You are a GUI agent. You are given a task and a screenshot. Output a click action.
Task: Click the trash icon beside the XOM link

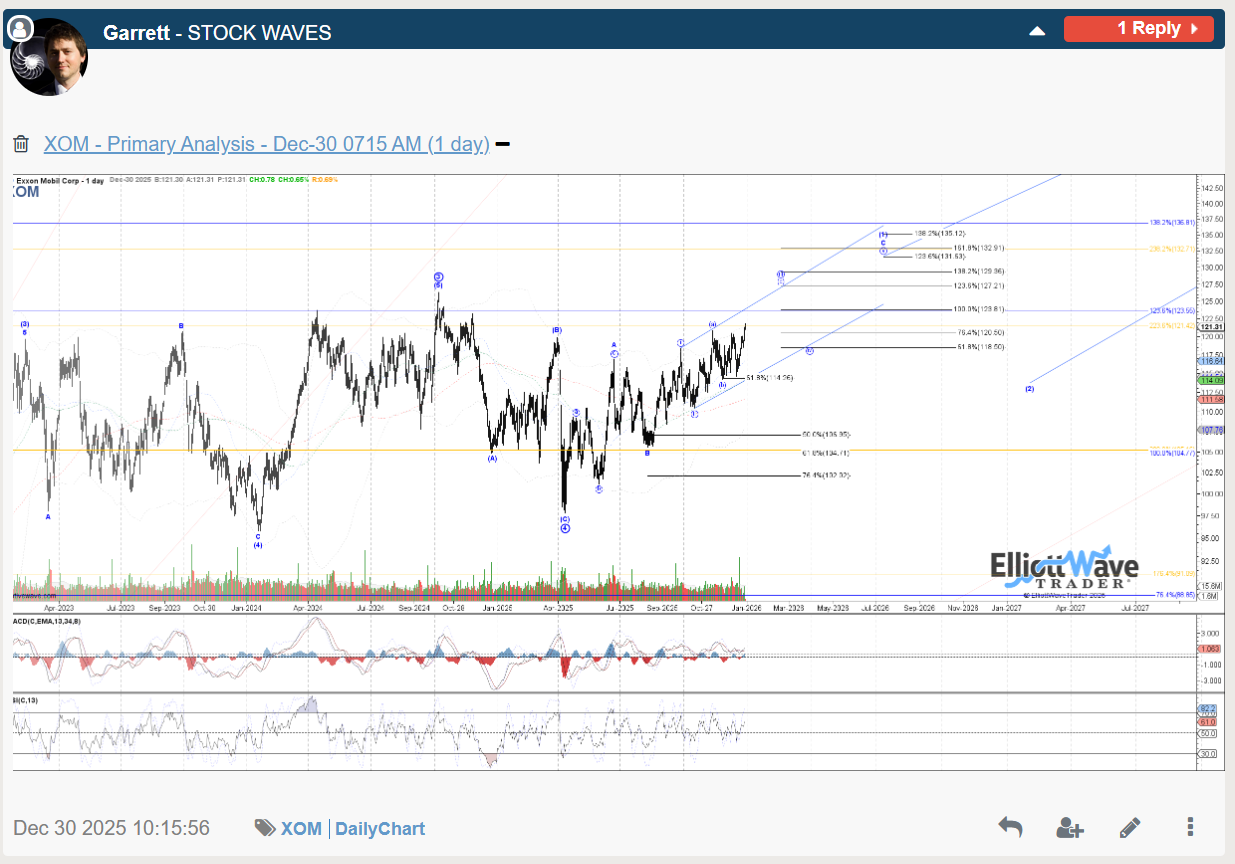[21, 144]
